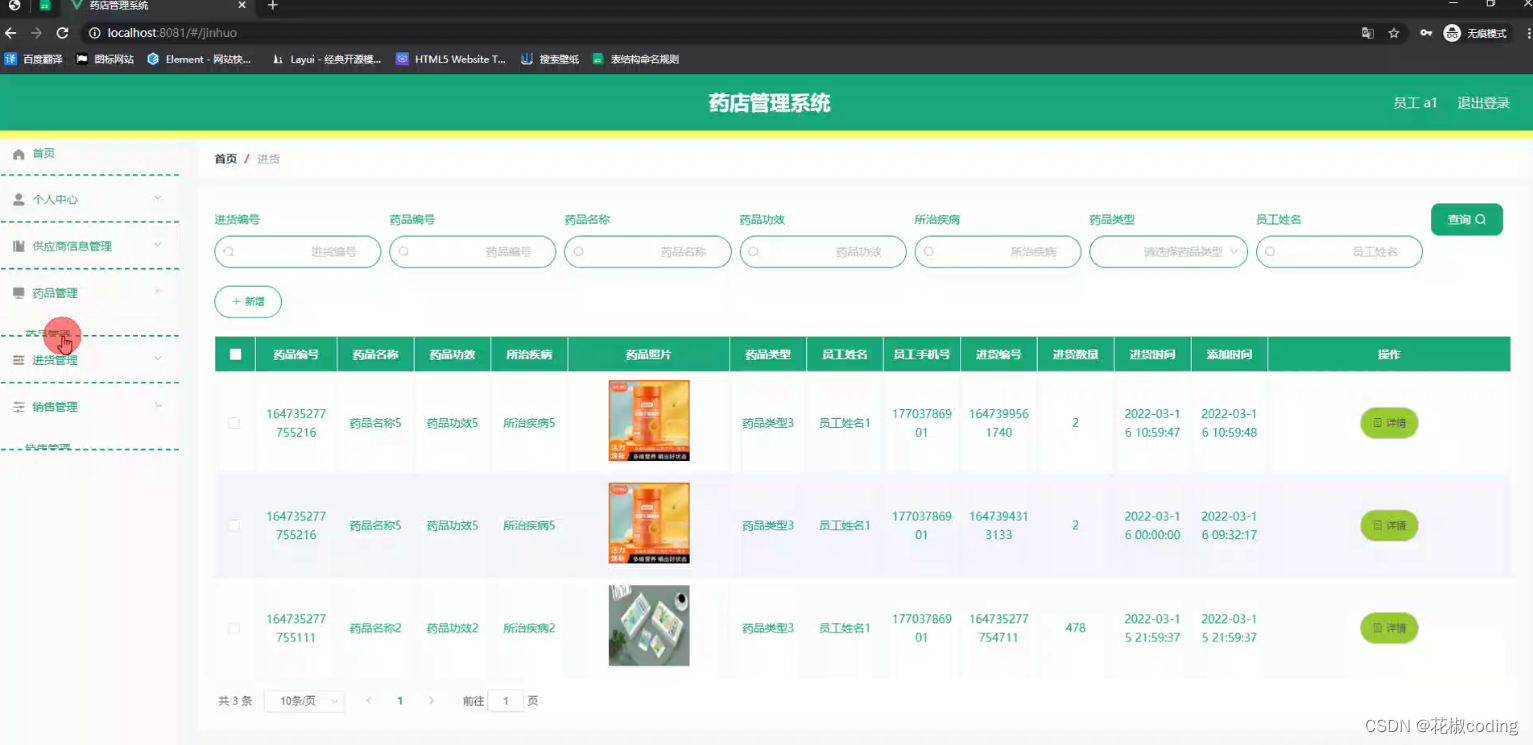
Task: Select the 进货管理 menu item
Action: (89, 360)
